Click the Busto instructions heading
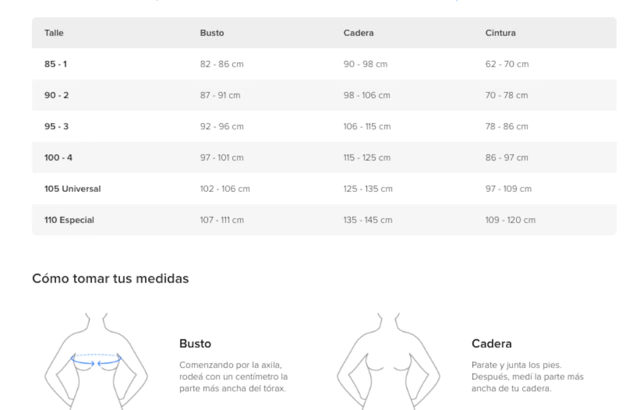Screen dimensions: 640x410 [195, 343]
